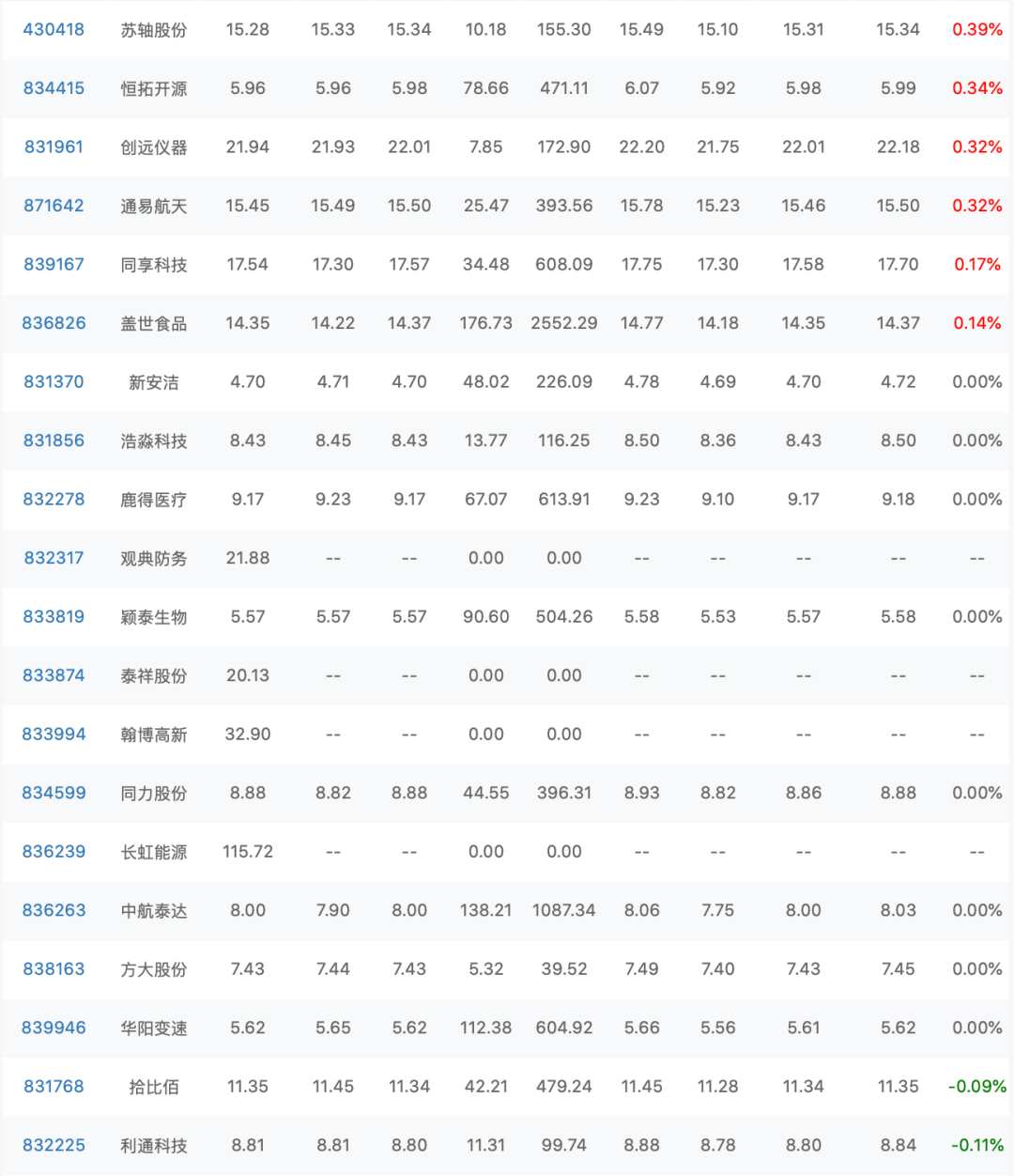Click the 0.17% change for 同享科技
The height and width of the screenshot is (1176, 1014).
[x=977, y=264]
